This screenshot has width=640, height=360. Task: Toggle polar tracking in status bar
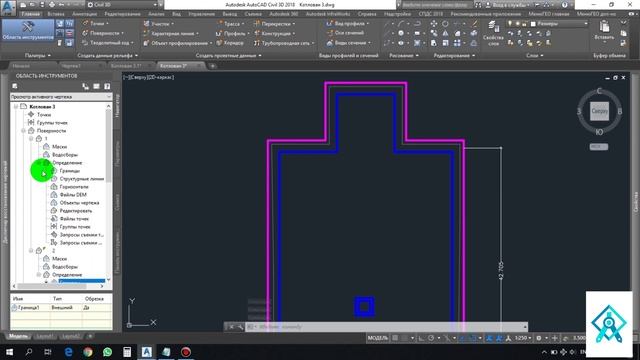[x=431, y=338]
